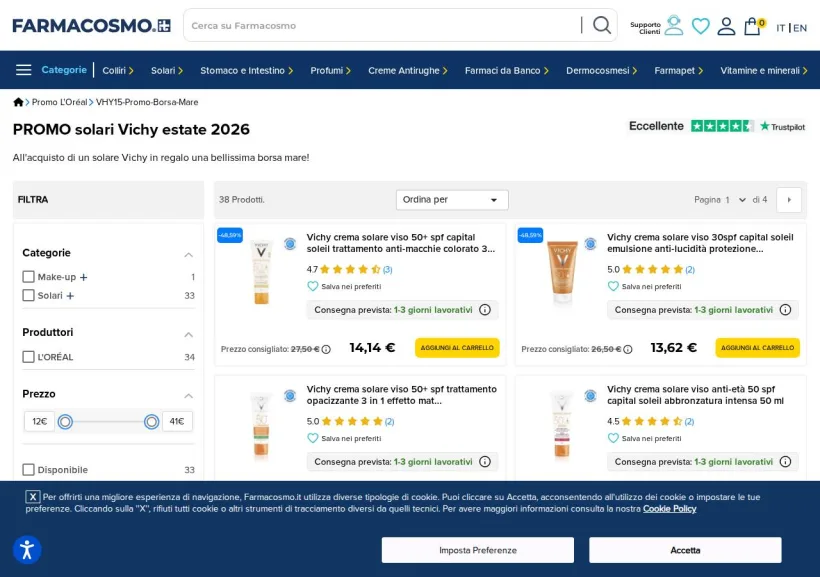Image resolution: width=820 pixels, height=577 pixels.
Task: Click the 12€ minimum price field
Action: coord(39,421)
